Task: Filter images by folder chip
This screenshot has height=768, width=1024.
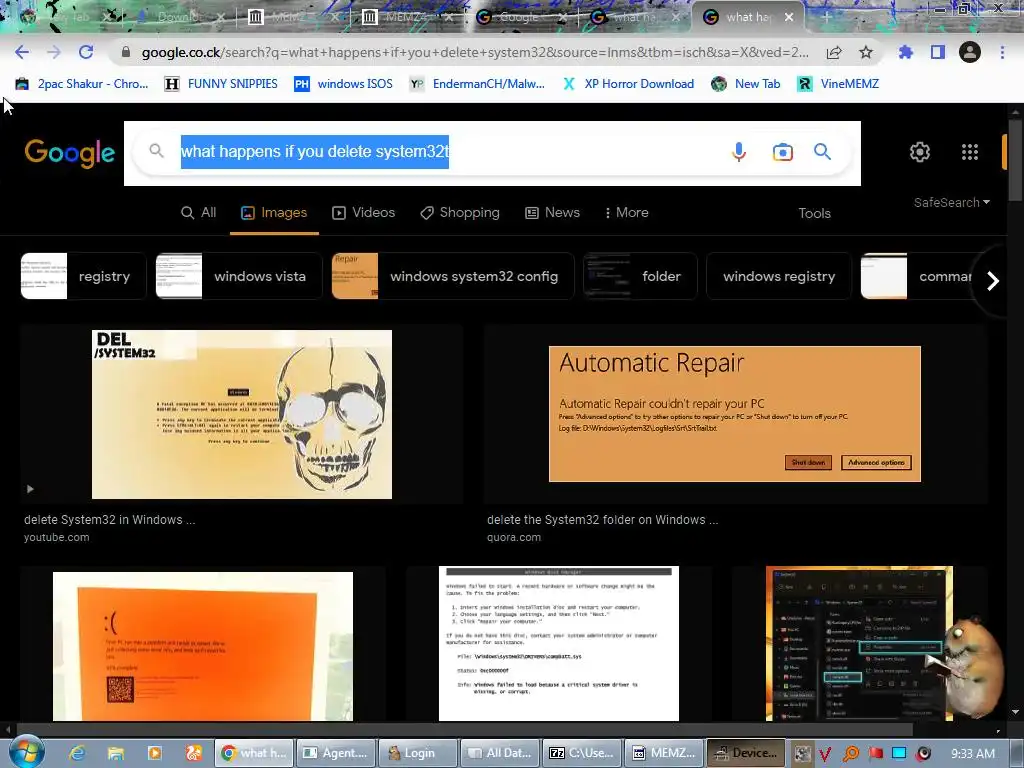Action: click(x=640, y=276)
